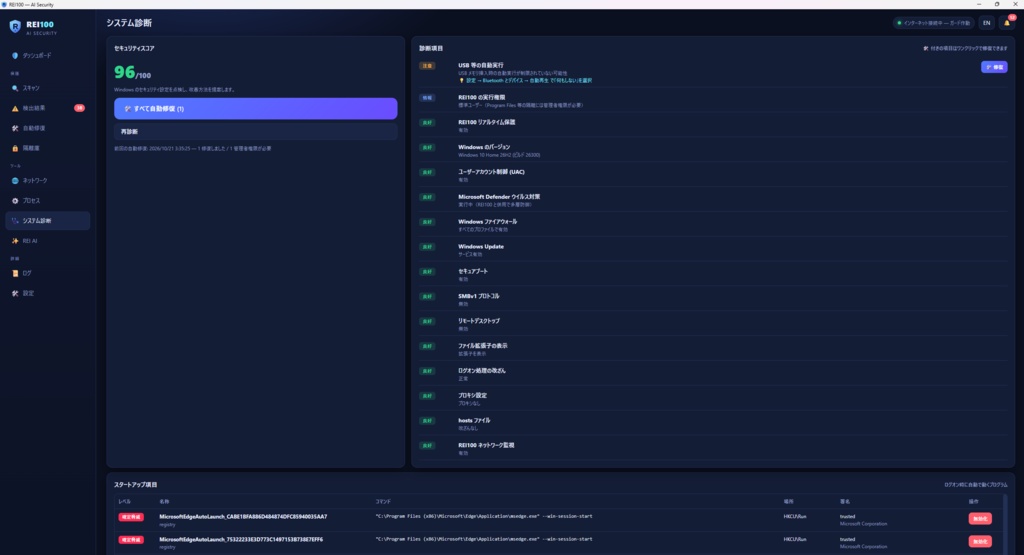Click the 再診断 button
Image resolution: width=1024 pixels, height=555 pixels.
(x=255, y=132)
